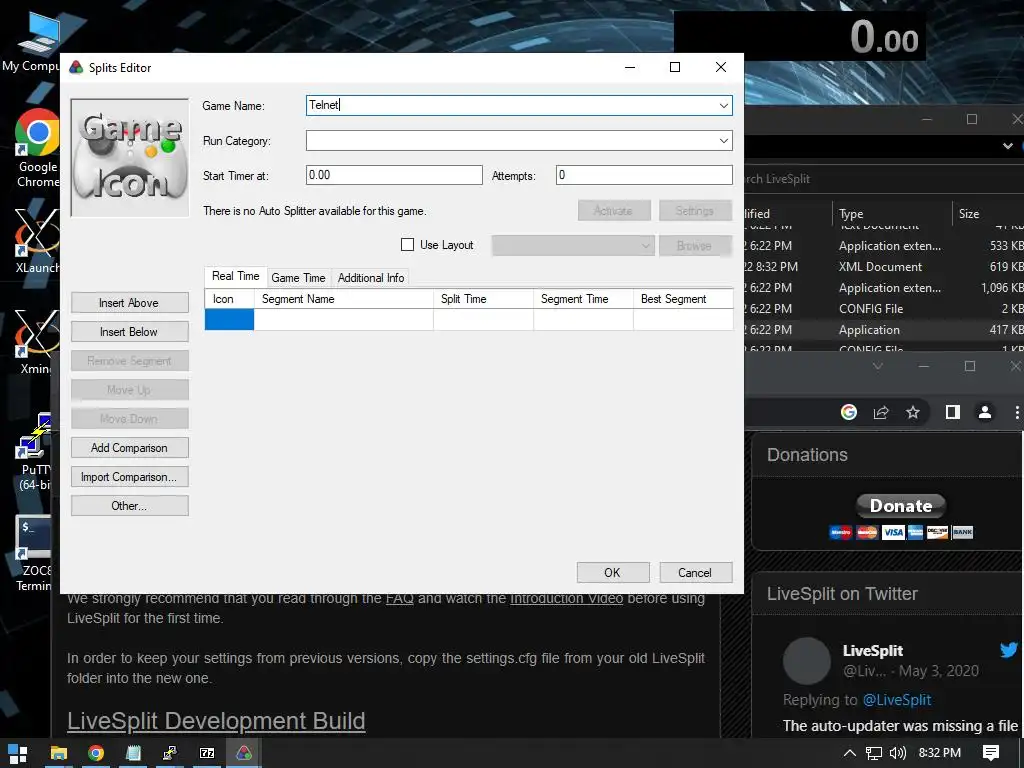1024x768 pixels.
Task: Open File Explorer from the taskbar
Action: click(x=59, y=753)
